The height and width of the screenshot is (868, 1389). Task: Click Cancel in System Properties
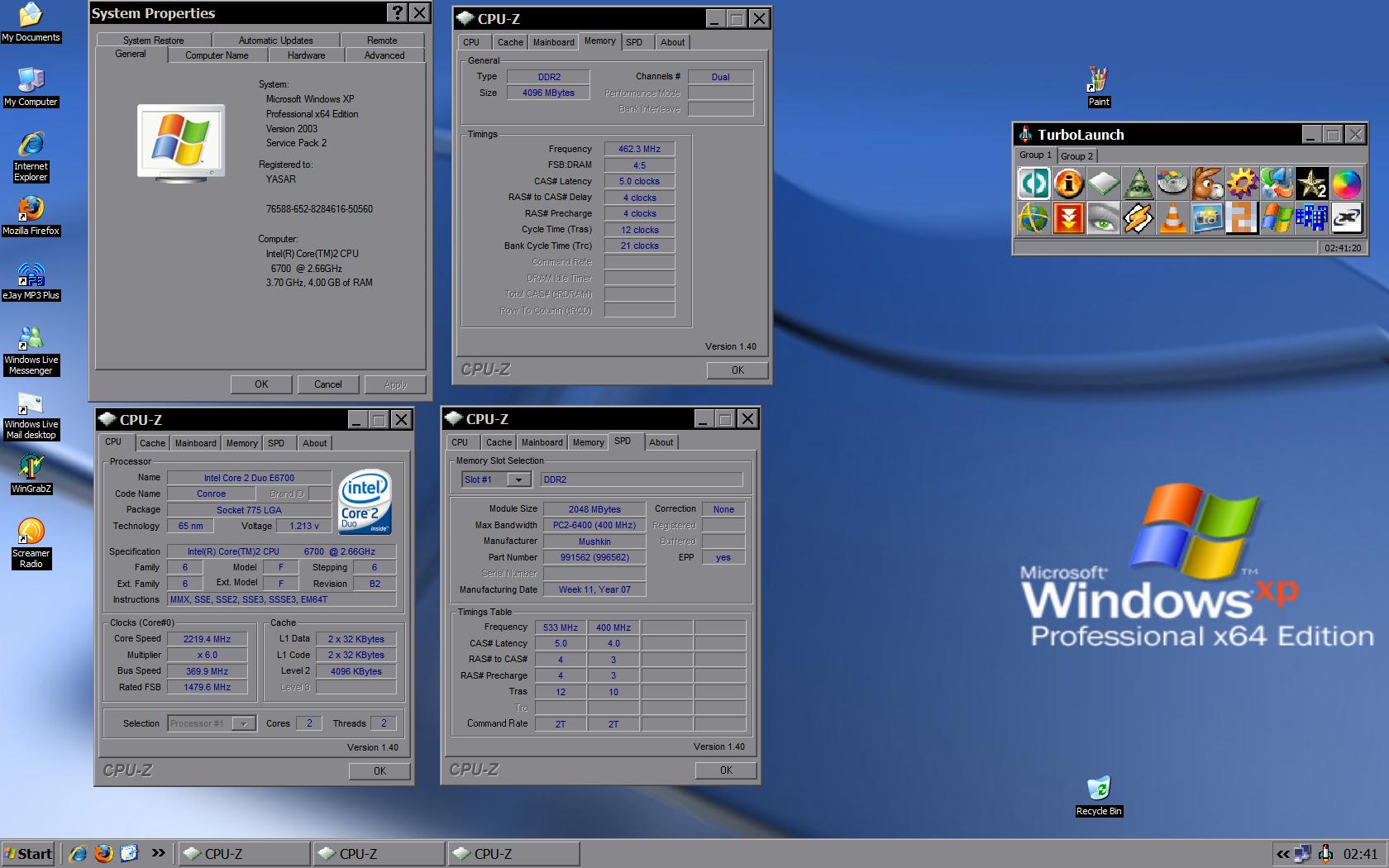[x=327, y=384]
